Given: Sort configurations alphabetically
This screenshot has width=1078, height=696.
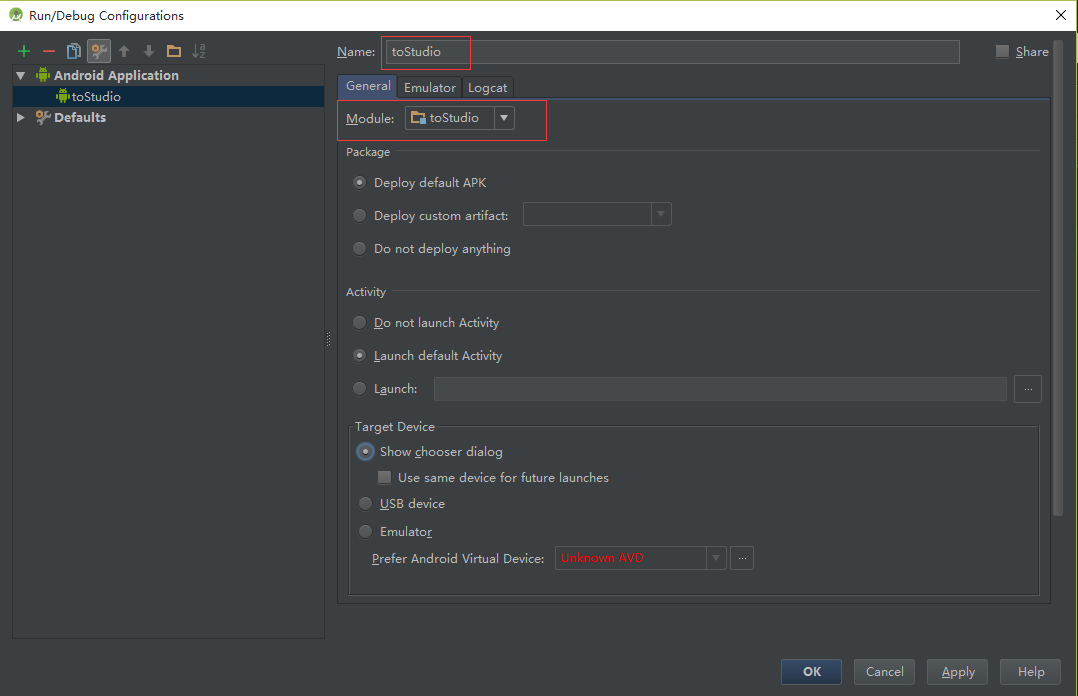Looking at the screenshot, I should [199, 51].
